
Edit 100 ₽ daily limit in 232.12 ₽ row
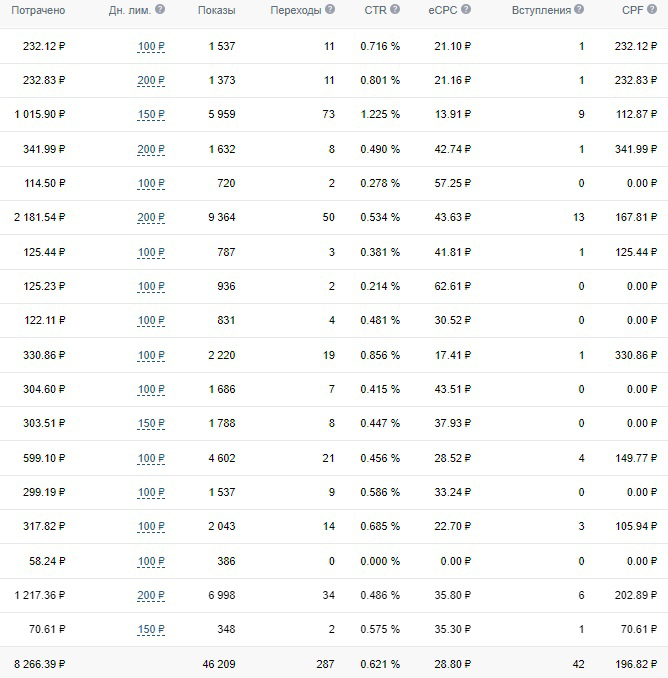(151, 46)
